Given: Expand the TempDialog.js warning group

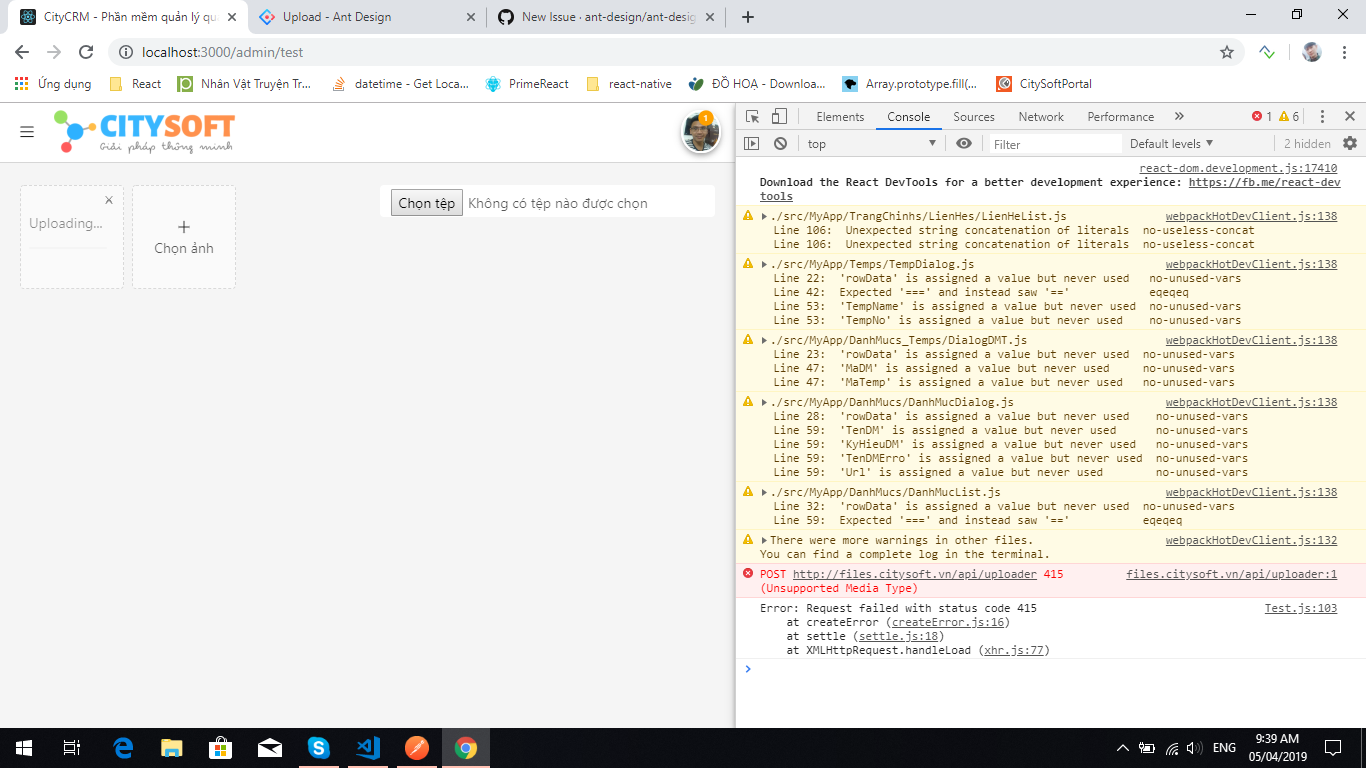Looking at the screenshot, I should coord(764,264).
